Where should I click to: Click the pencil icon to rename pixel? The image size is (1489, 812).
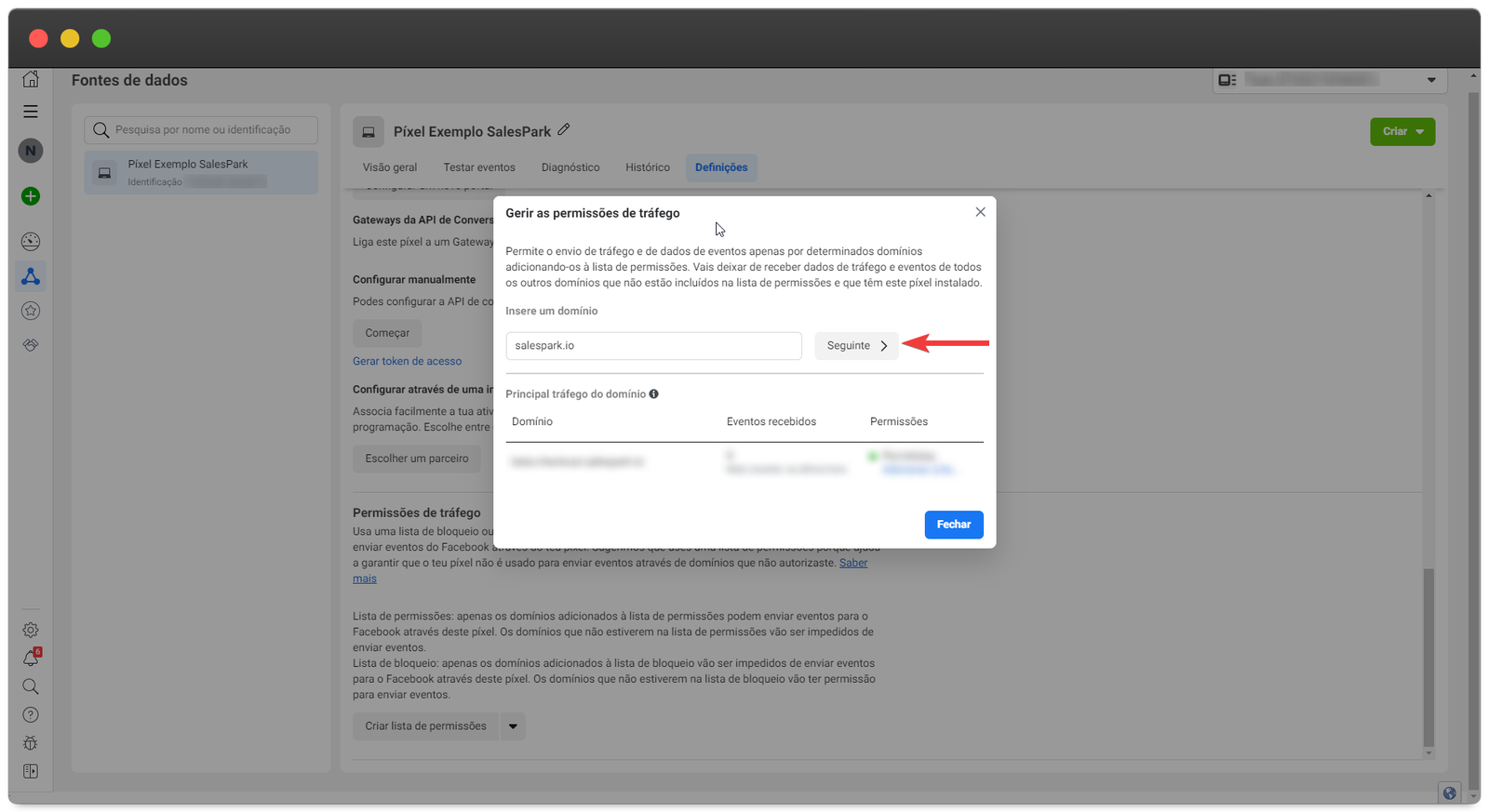[564, 130]
